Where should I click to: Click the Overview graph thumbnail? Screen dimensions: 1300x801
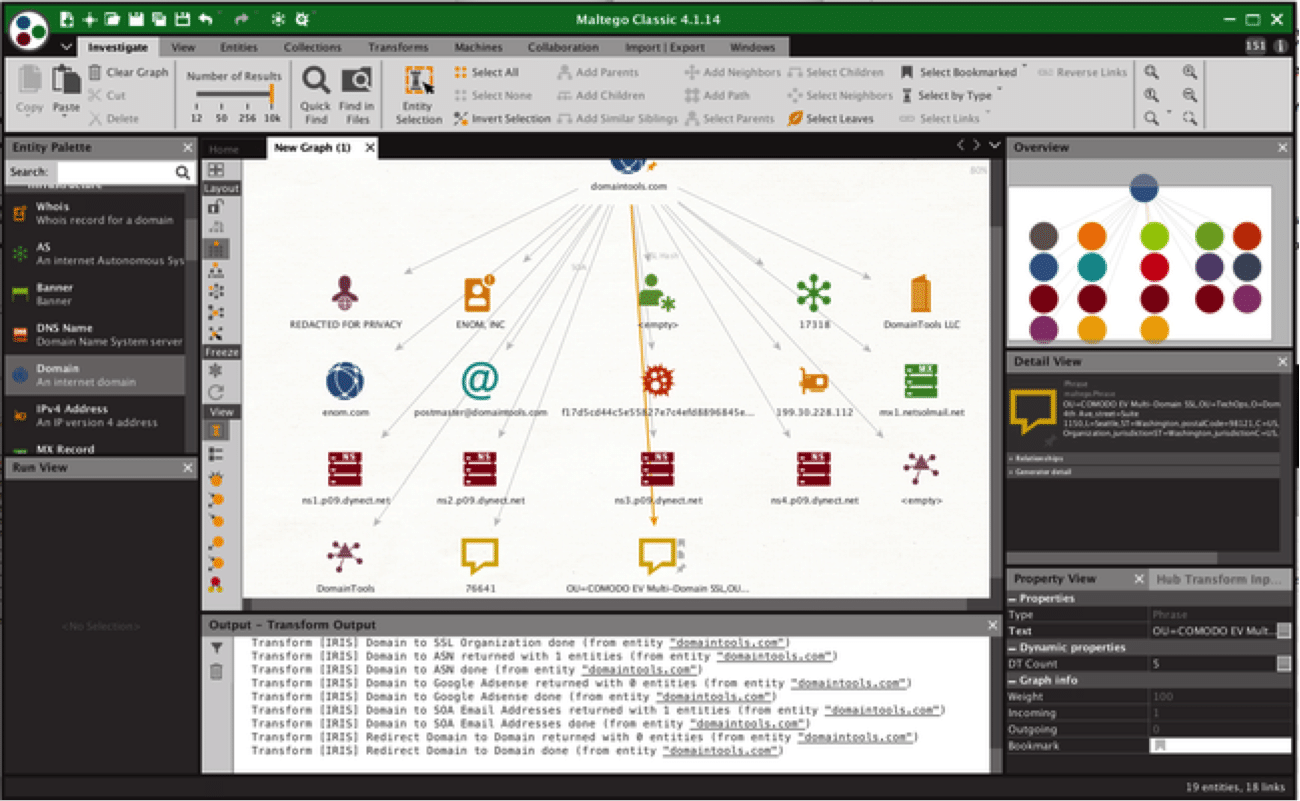(1142, 264)
